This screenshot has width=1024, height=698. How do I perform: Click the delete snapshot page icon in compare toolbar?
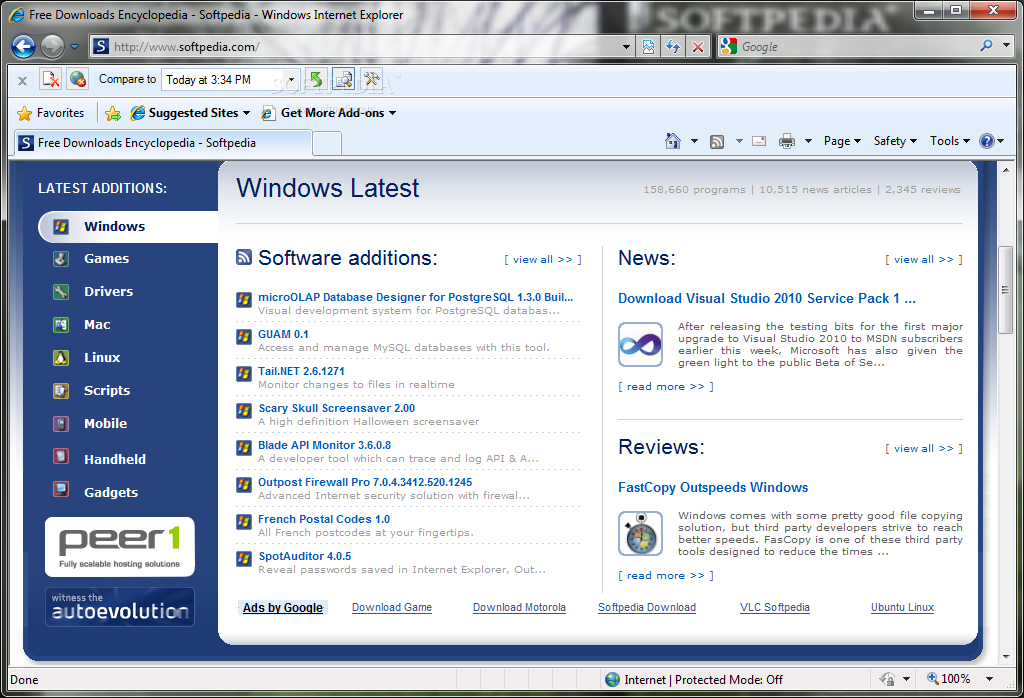tap(50, 79)
